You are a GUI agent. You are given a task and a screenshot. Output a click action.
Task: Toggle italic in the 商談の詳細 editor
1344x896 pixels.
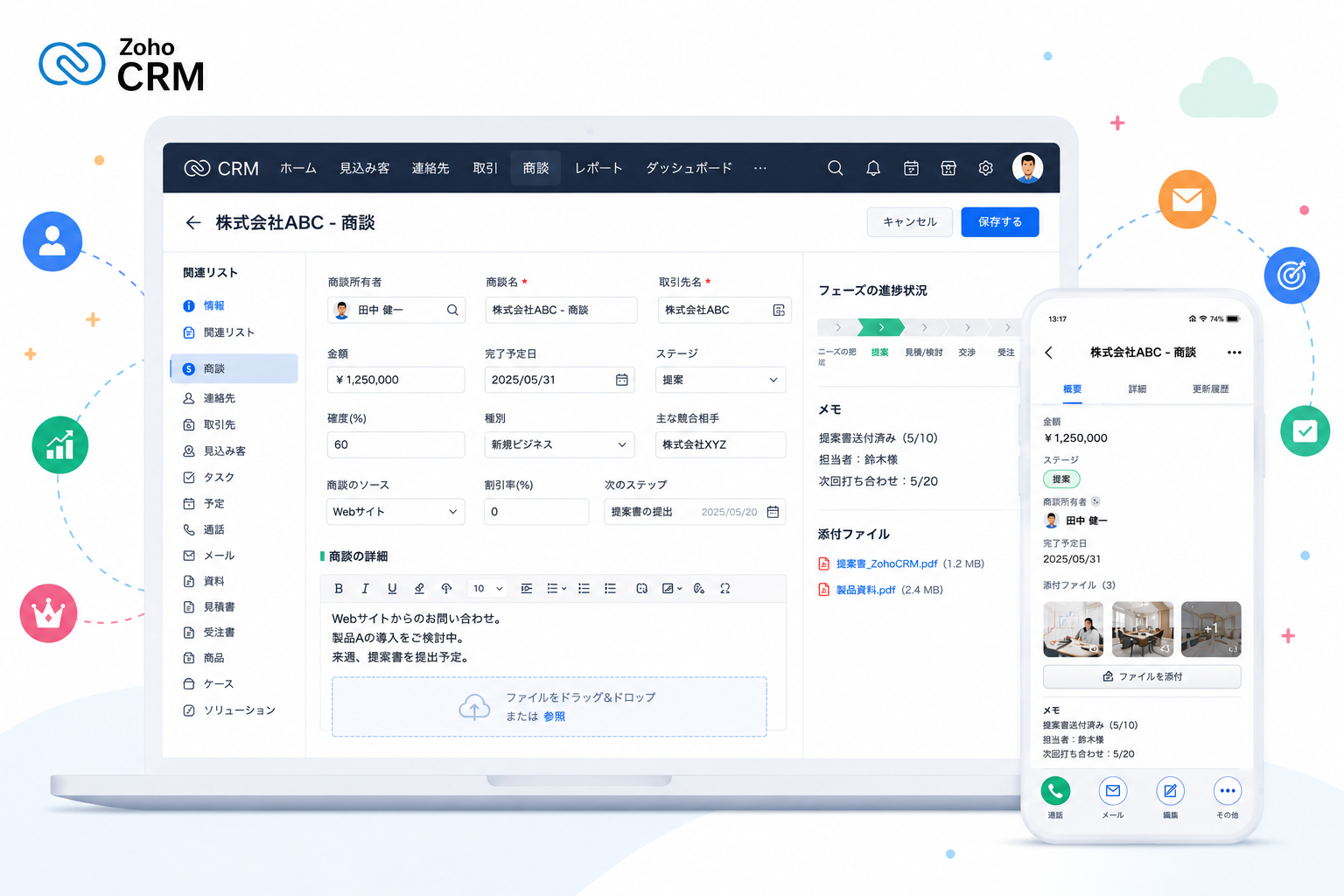tap(365, 589)
